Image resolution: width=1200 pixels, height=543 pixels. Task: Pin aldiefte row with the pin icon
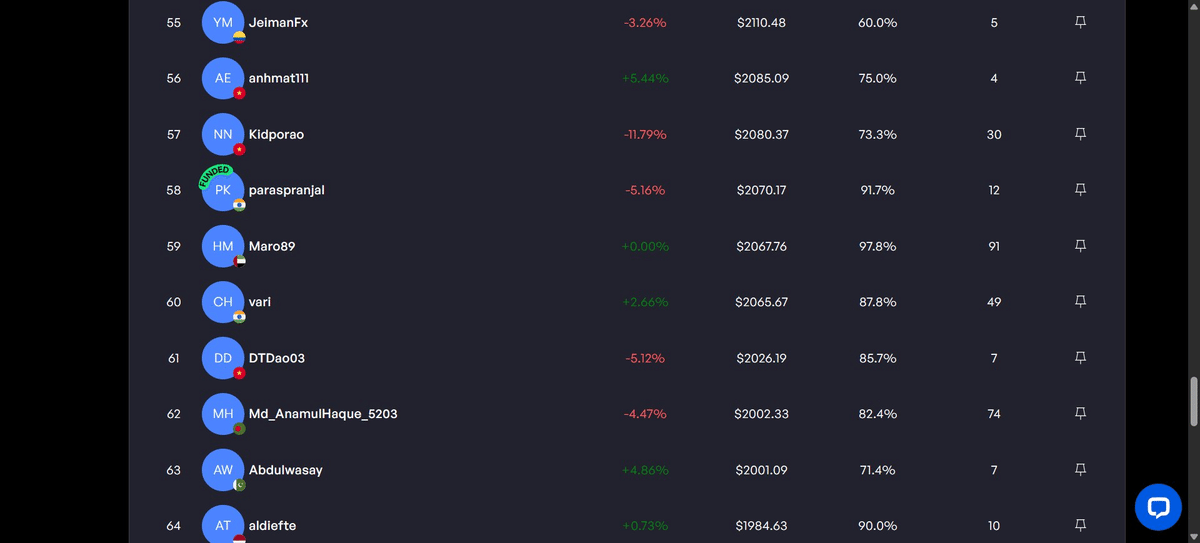click(x=1080, y=525)
